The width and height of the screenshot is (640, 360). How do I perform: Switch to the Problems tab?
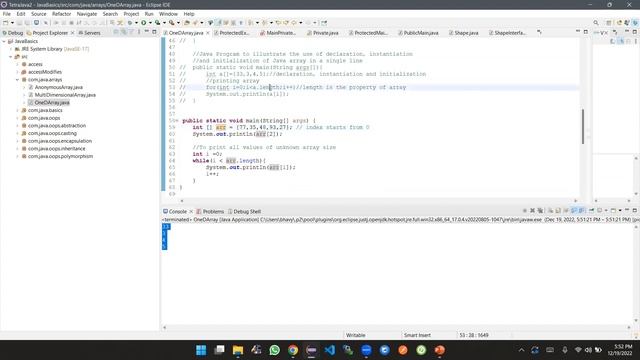point(210,211)
